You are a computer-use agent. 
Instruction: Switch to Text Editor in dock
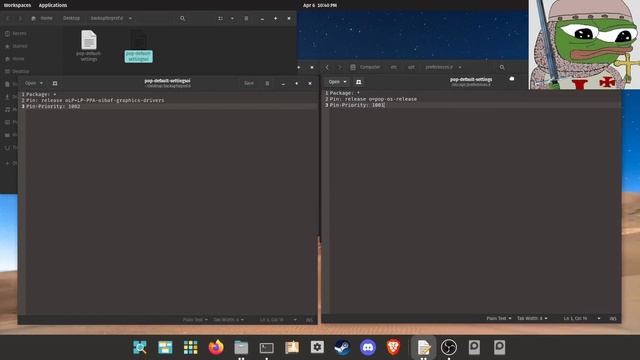[424, 347]
